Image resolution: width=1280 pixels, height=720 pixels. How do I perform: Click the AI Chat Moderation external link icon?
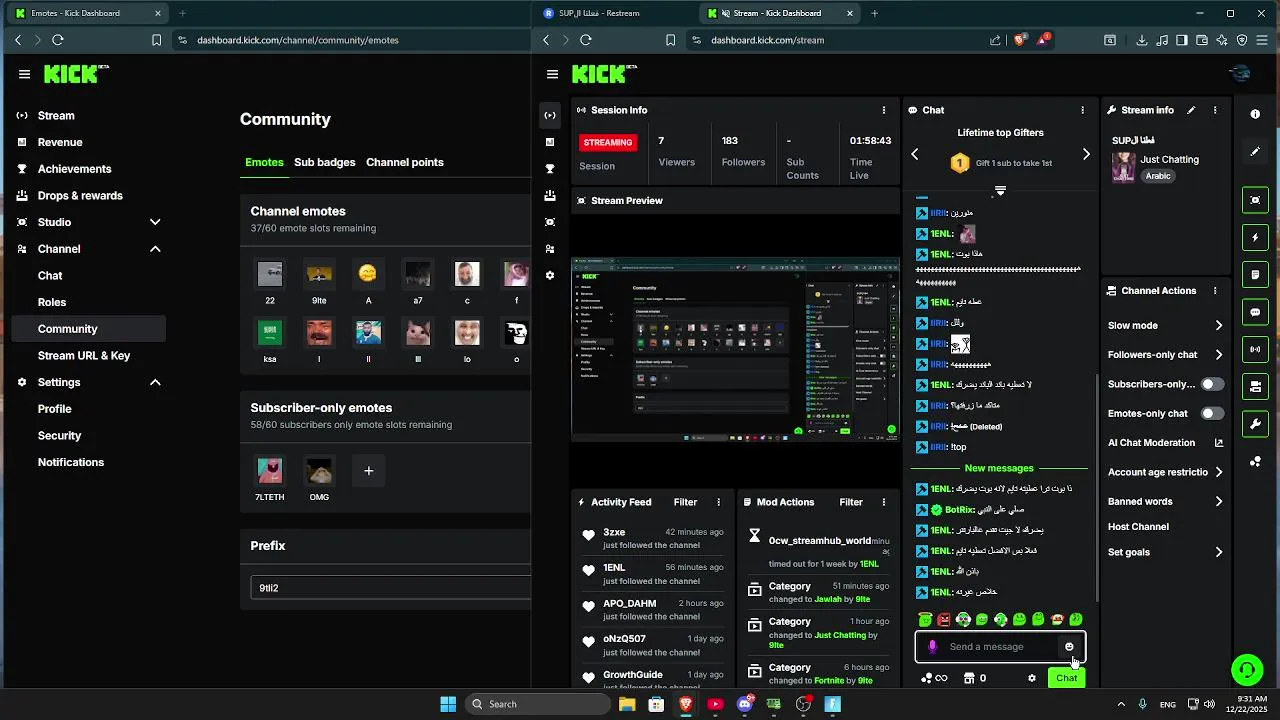tap(1219, 443)
